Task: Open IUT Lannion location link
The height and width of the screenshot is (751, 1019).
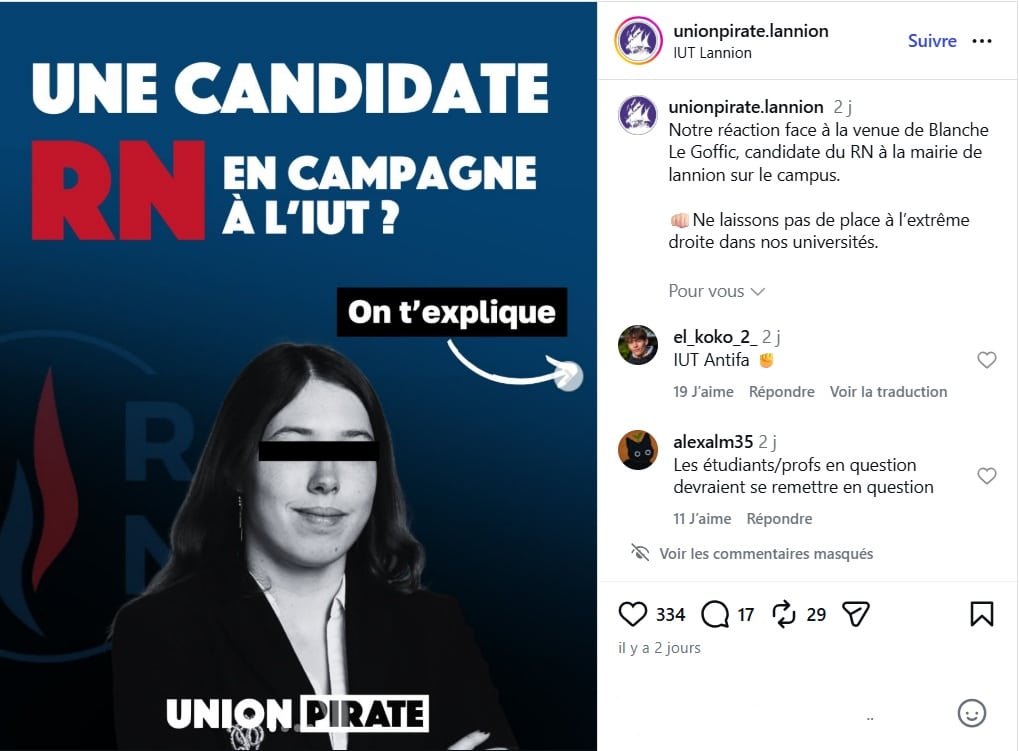Action: [x=712, y=53]
